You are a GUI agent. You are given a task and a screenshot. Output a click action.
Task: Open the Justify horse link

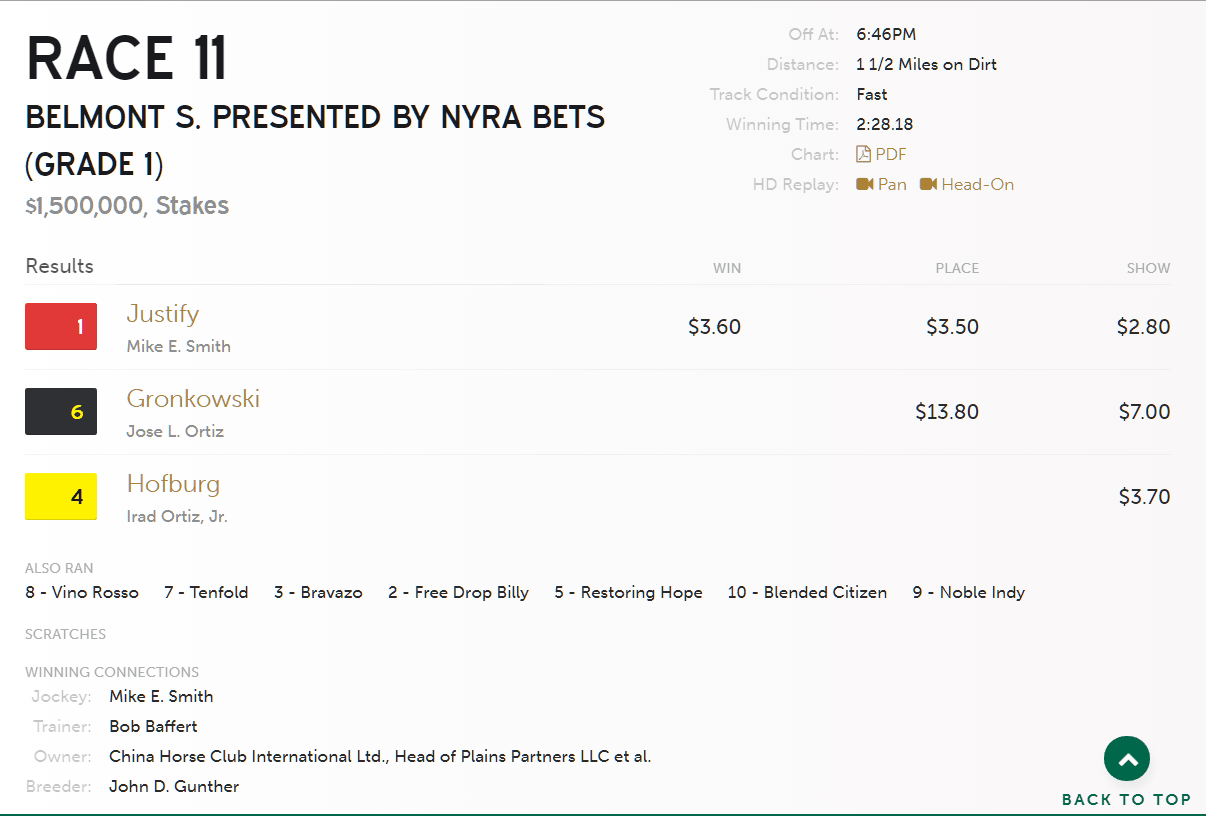point(163,314)
